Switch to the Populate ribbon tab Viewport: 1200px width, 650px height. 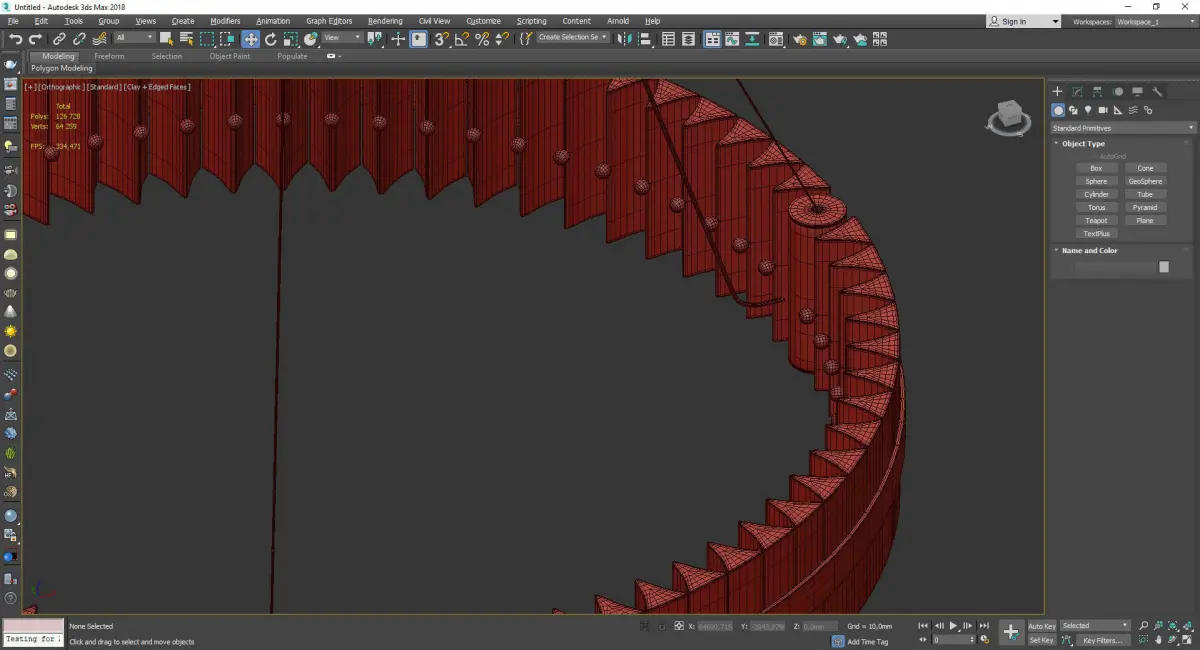(x=292, y=56)
